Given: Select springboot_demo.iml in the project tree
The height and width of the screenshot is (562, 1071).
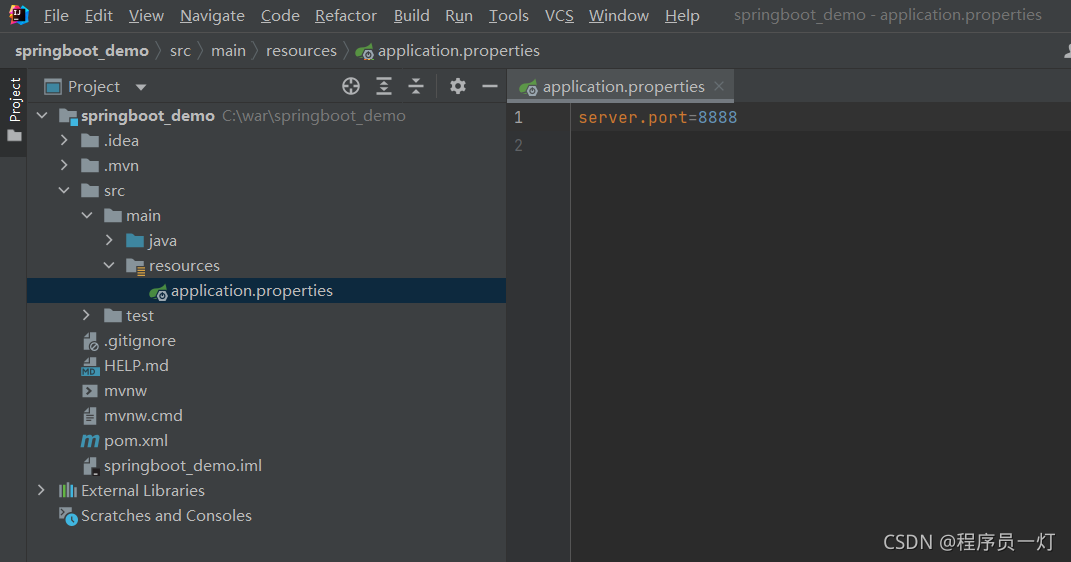Looking at the screenshot, I should click(x=183, y=466).
